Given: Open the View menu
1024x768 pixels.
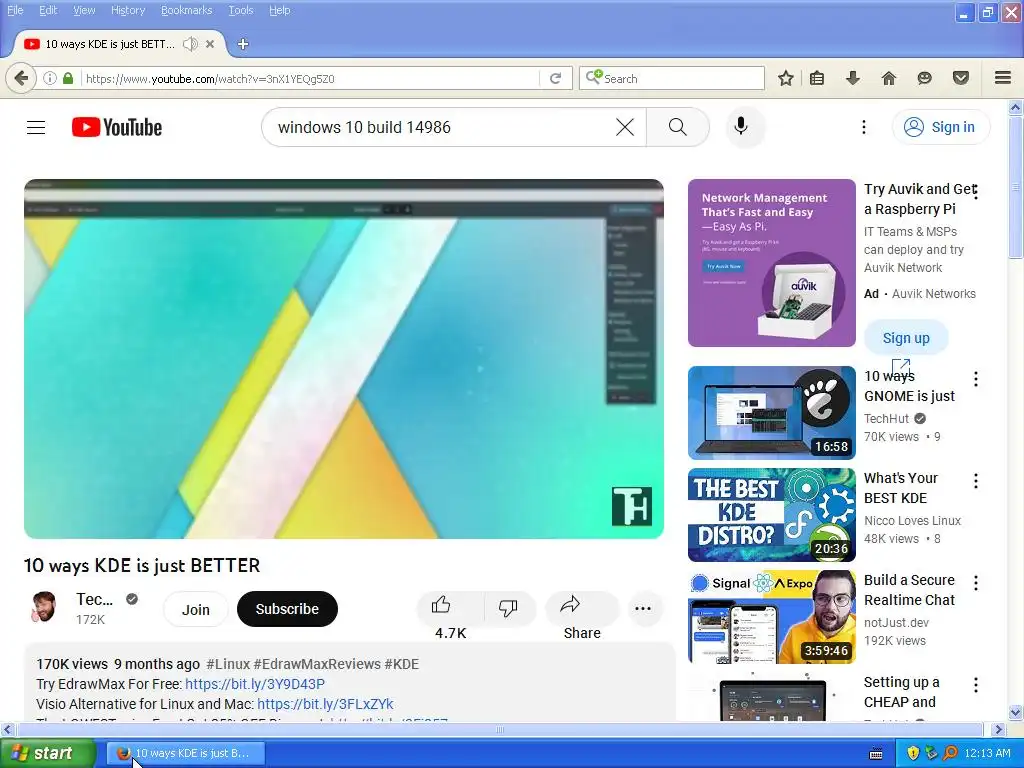Looking at the screenshot, I should pyautogui.click(x=84, y=10).
